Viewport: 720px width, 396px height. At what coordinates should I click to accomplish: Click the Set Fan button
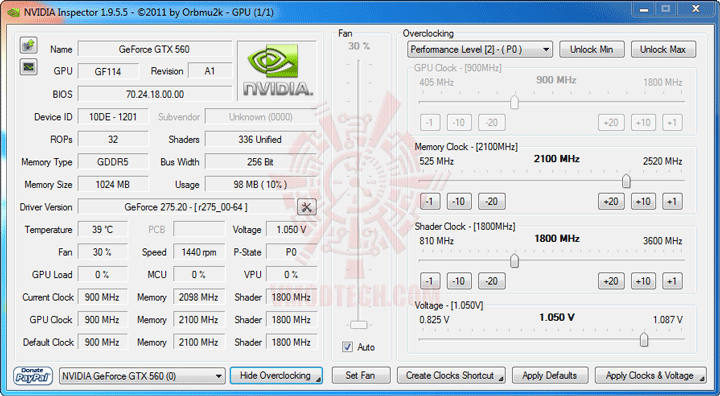(x=360, y=375)
